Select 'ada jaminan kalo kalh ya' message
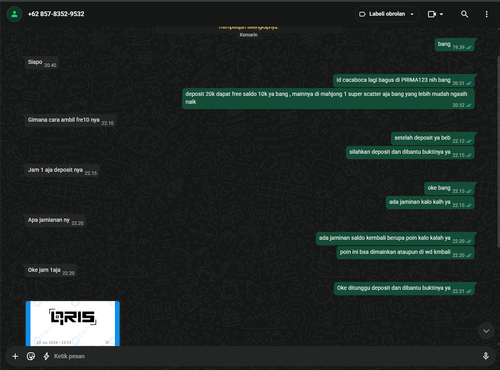Screen dimensions: 500x370 click(430, 202)
